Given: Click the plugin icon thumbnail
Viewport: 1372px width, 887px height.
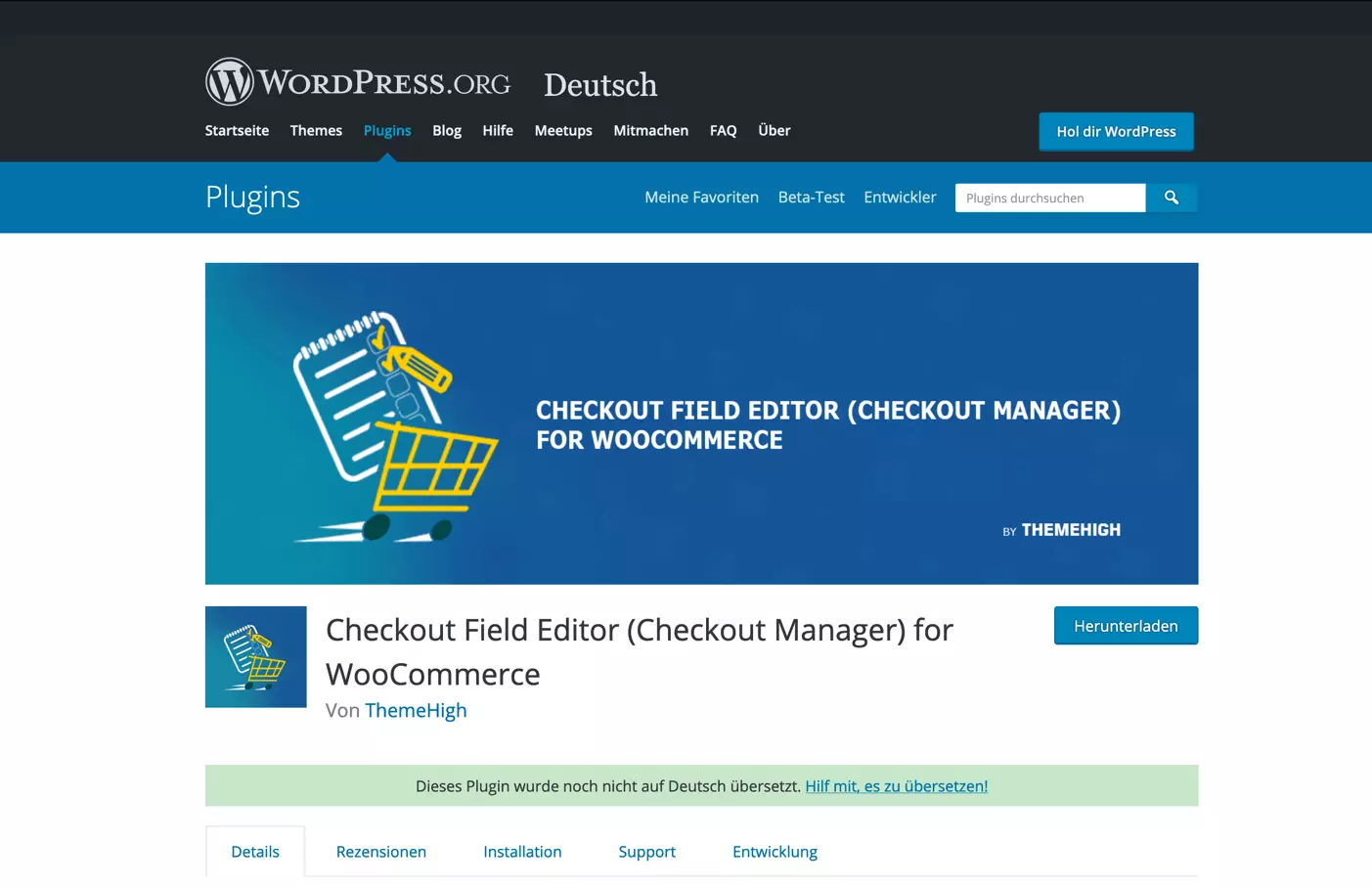Looking at the screenshot, I should pyautogui.click(x=255, y=657).
